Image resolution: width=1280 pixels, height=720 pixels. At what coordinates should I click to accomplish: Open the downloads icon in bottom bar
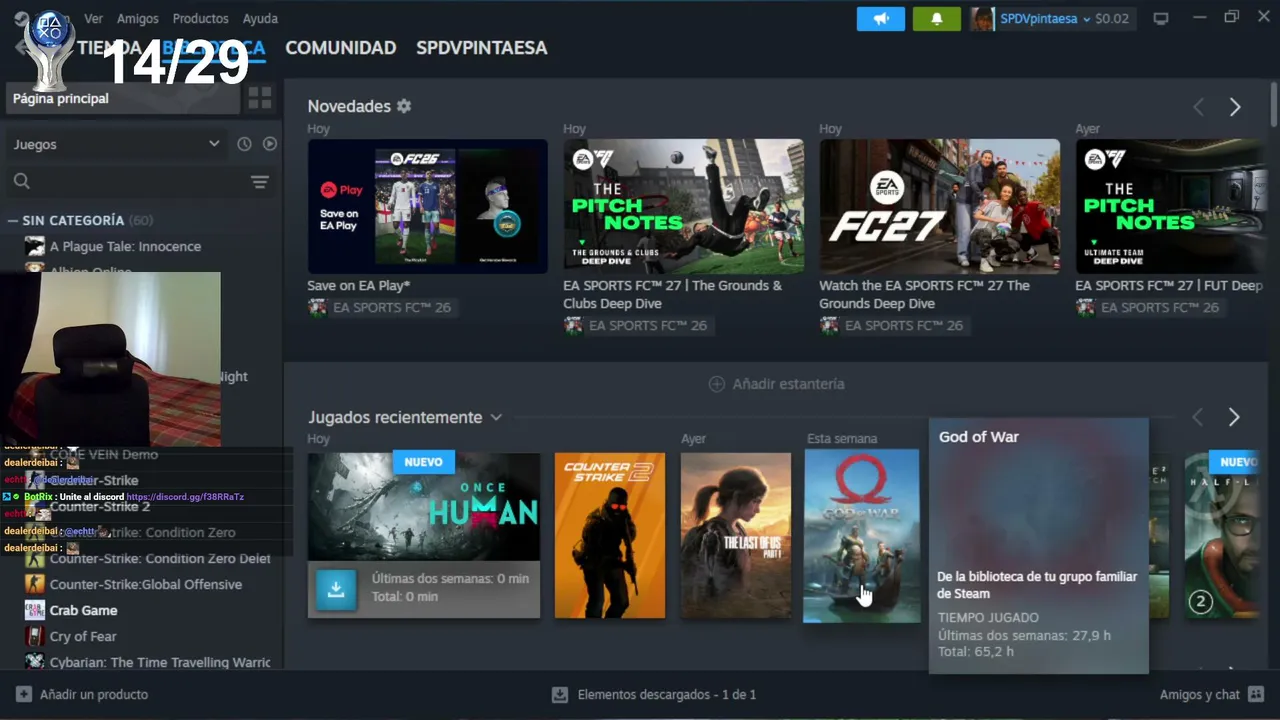[560, 694]
